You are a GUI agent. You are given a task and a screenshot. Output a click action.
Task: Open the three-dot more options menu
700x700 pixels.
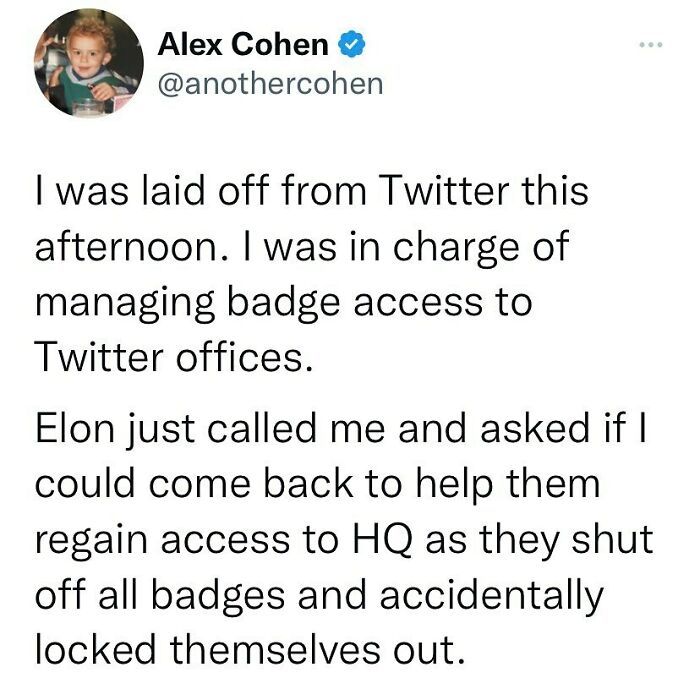(651, 46)
